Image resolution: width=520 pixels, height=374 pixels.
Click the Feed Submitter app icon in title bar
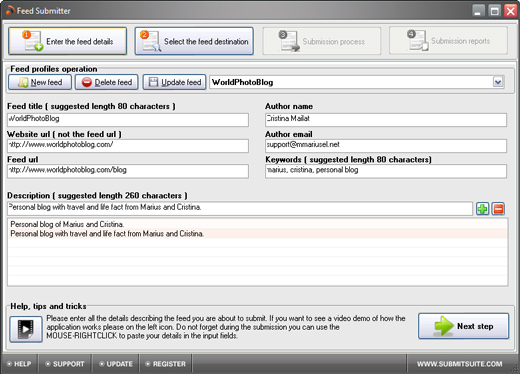tap(10, 11)
